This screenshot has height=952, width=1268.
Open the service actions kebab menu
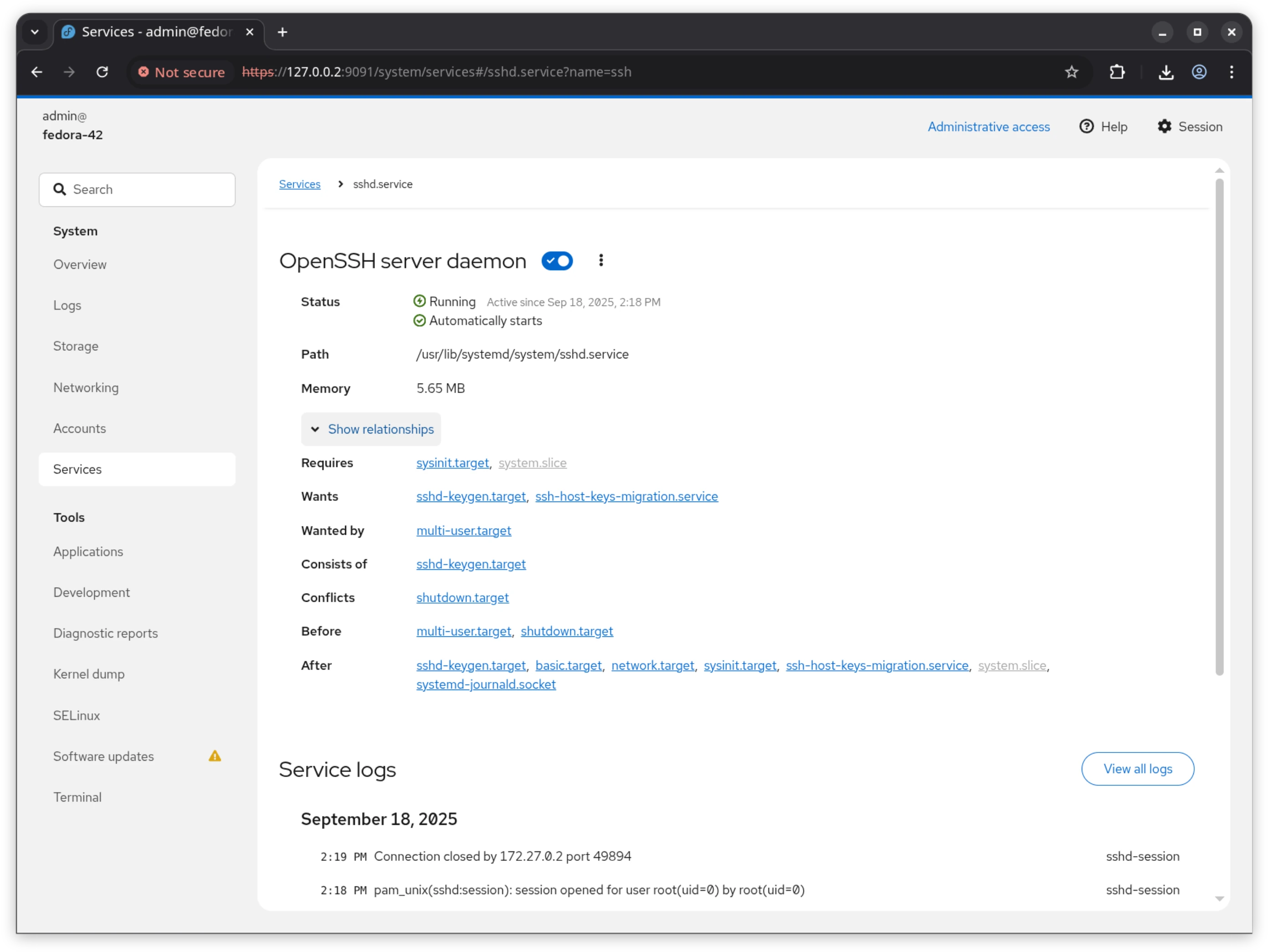point(601,261)
